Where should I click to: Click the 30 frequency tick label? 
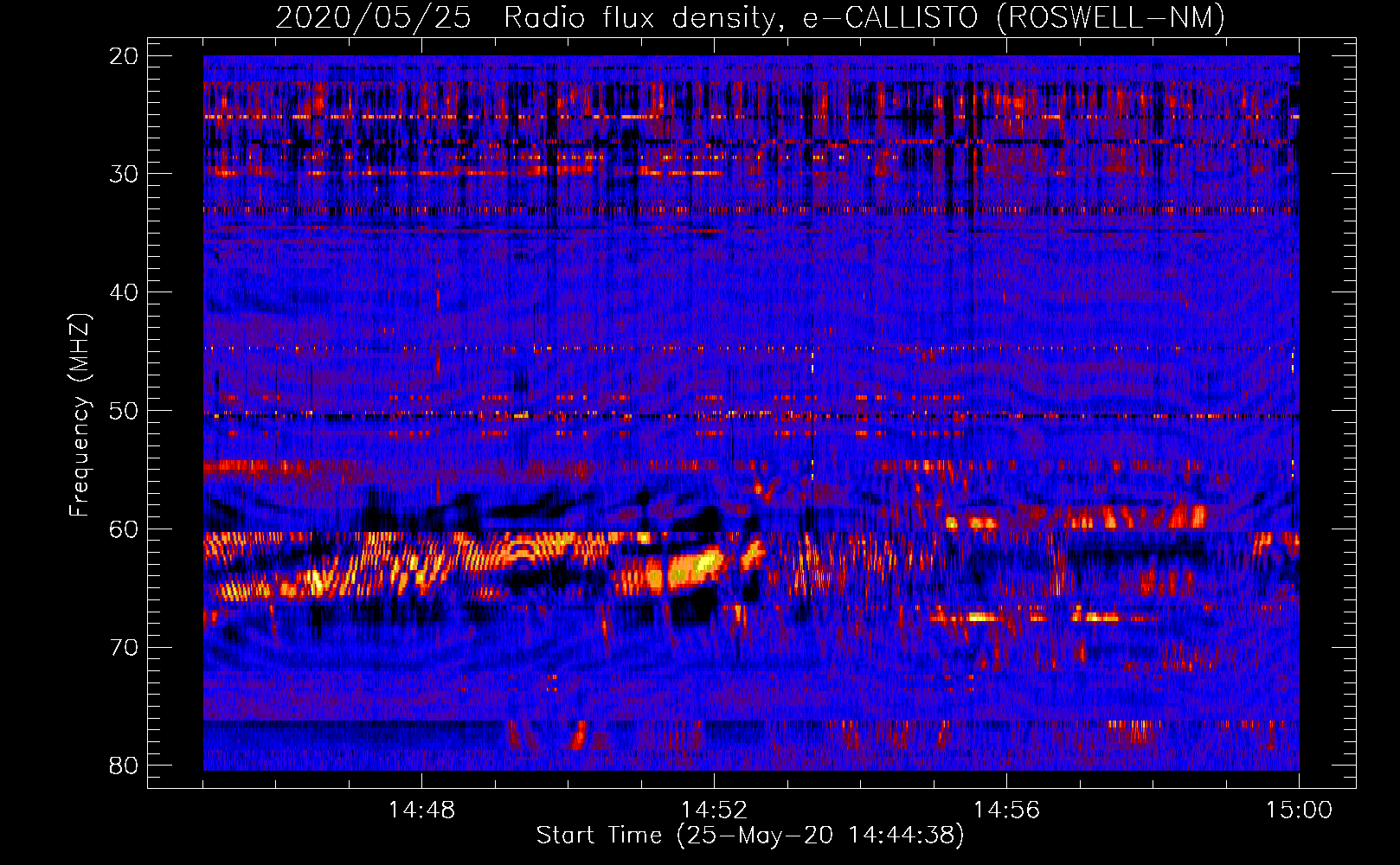[125, 174]
